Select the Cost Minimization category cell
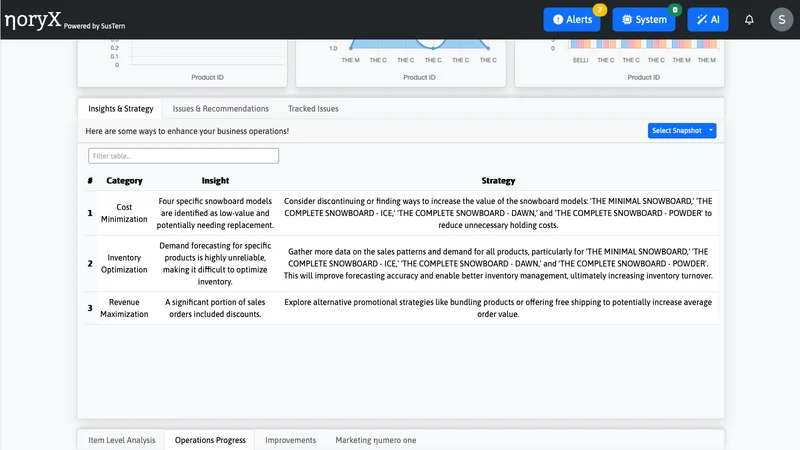 tap(124, 213)
